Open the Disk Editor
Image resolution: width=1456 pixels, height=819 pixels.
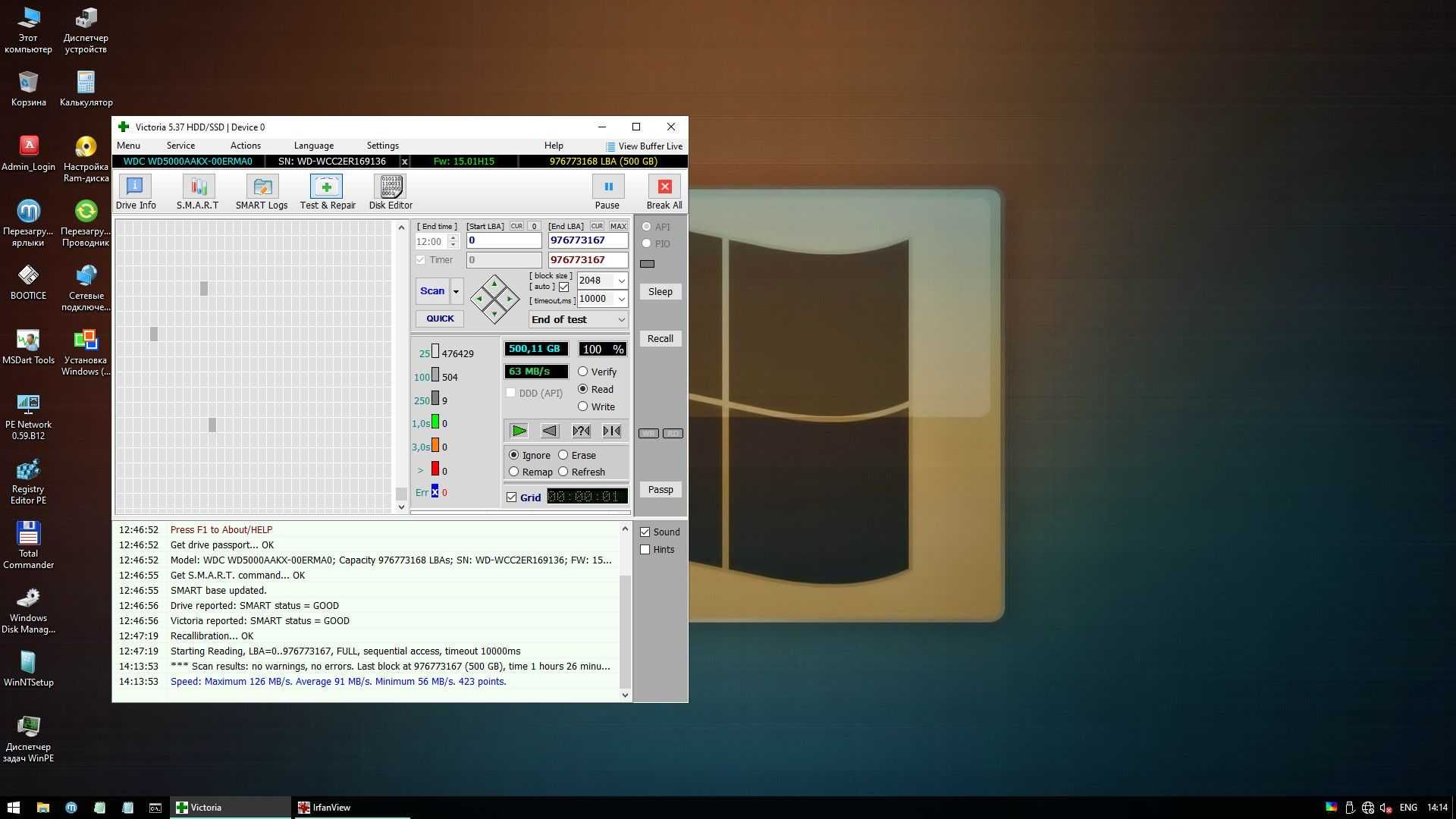pos(391,192)
